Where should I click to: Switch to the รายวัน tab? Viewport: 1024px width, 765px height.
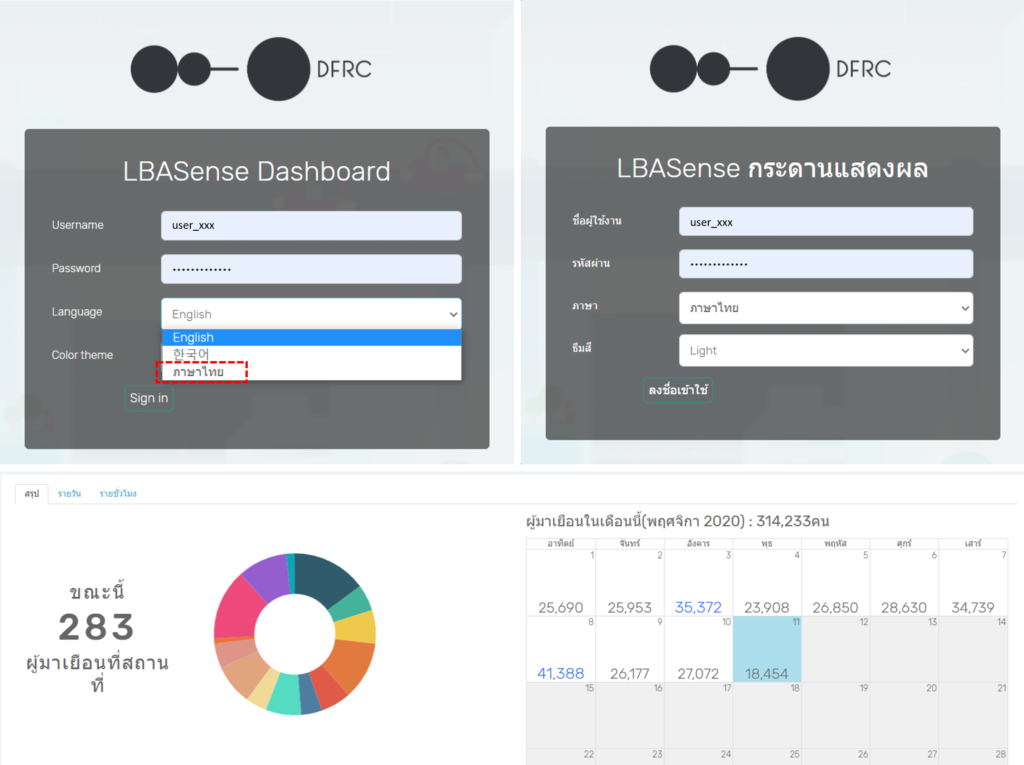[x=69, y=494]
